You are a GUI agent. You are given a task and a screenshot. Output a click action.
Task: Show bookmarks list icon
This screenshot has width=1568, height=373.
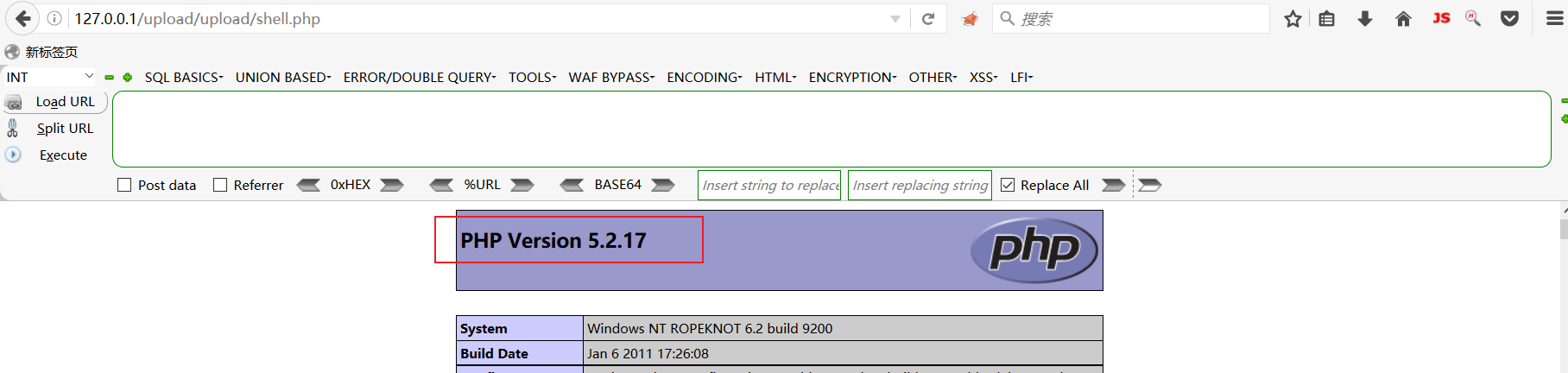pos(1327,18)
